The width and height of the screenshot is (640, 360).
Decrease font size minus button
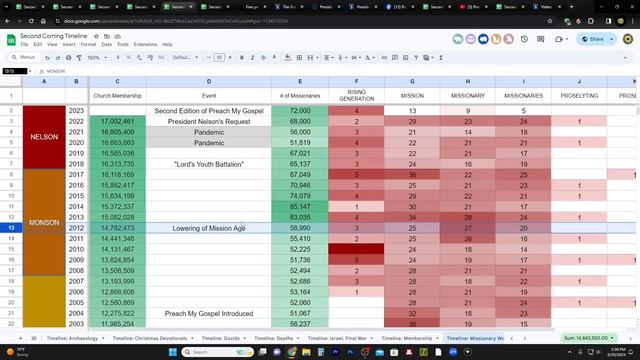pos(209,58)
